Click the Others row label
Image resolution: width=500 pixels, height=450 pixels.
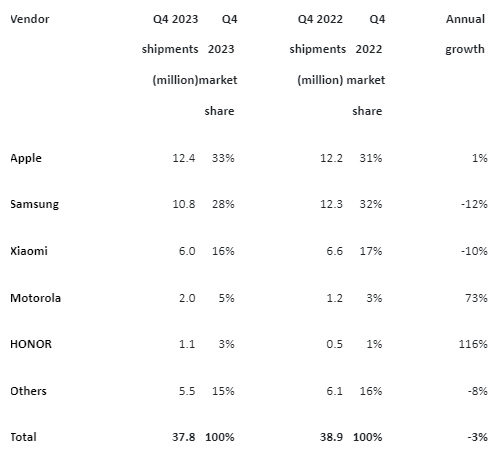[x=28, y=391]
